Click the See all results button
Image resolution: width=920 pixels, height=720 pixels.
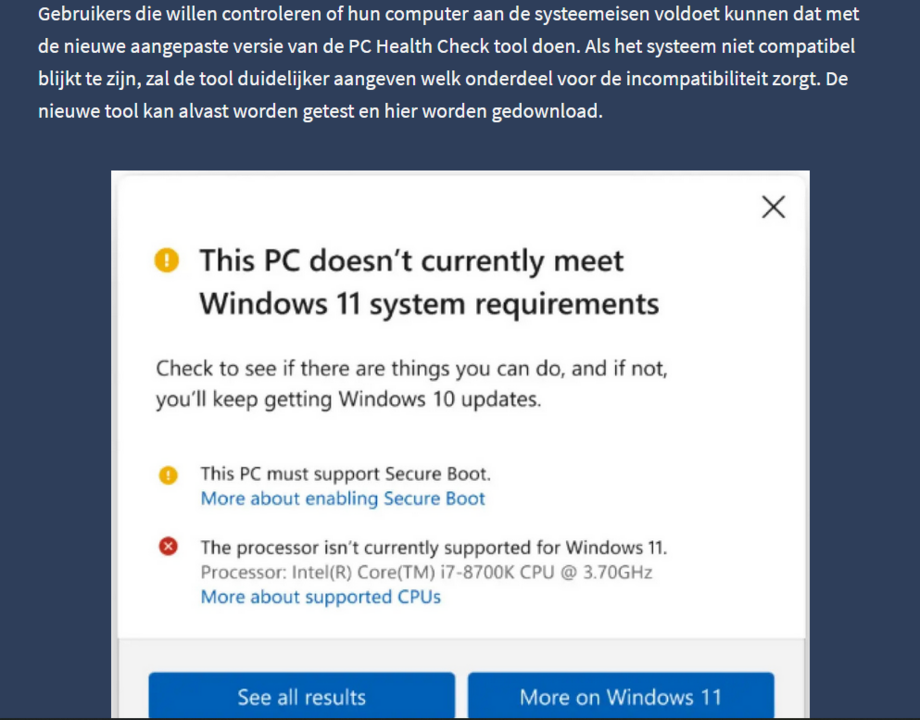click(x=301, y=697)
